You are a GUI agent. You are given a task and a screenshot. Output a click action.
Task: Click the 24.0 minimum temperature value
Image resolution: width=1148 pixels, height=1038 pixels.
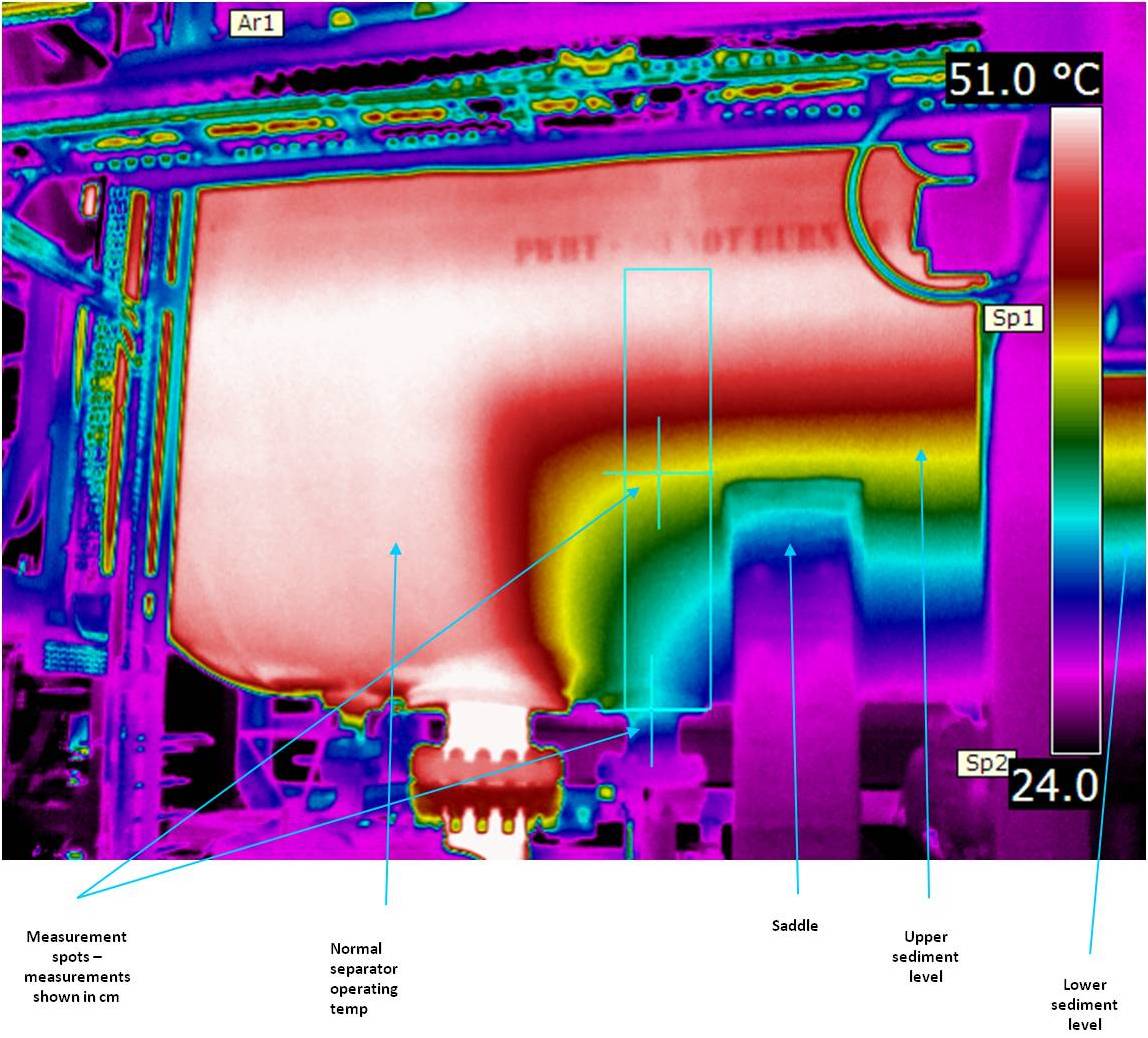click(1055, 785)
